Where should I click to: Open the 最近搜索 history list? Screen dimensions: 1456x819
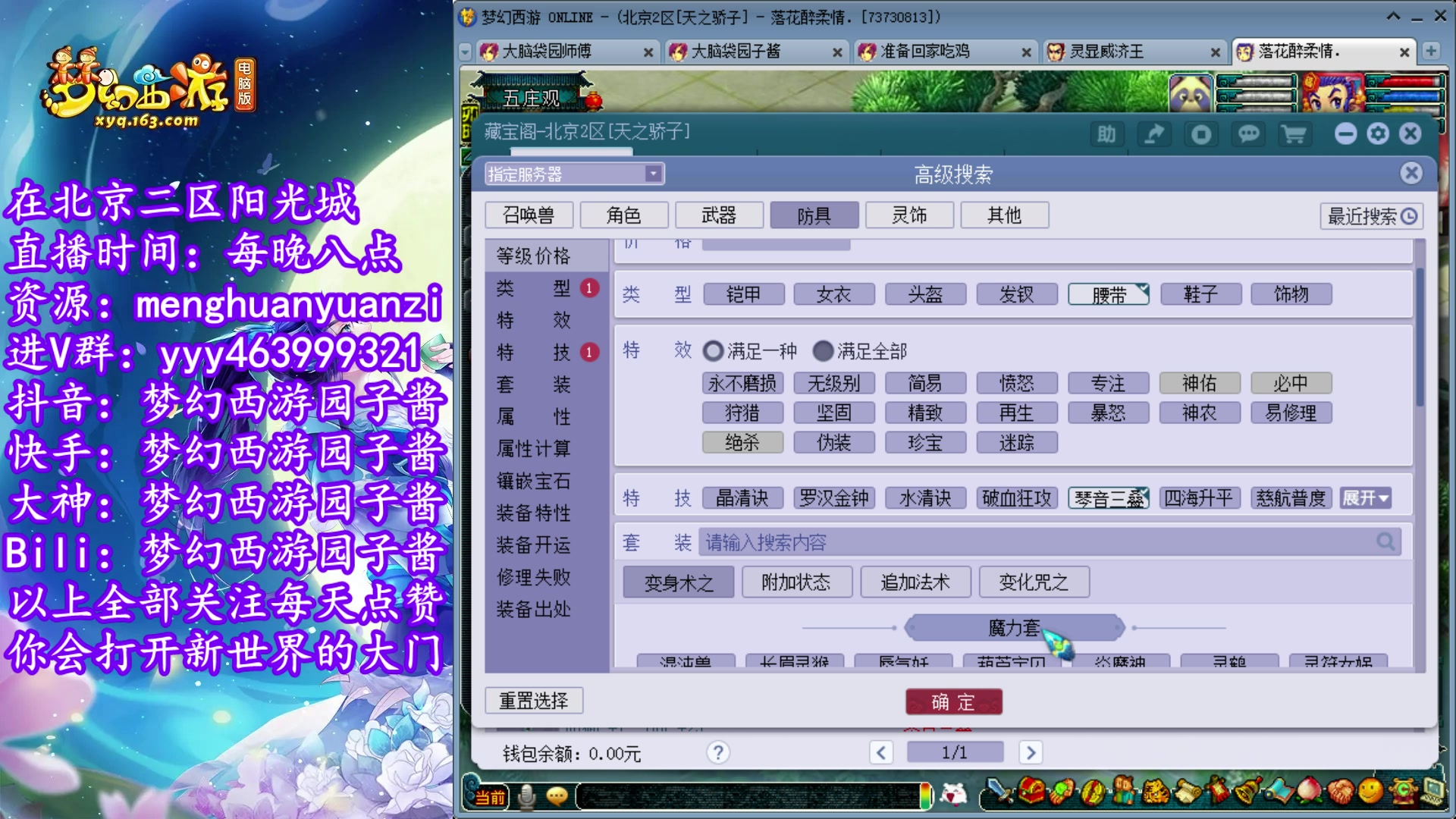tap(1371, 216)
